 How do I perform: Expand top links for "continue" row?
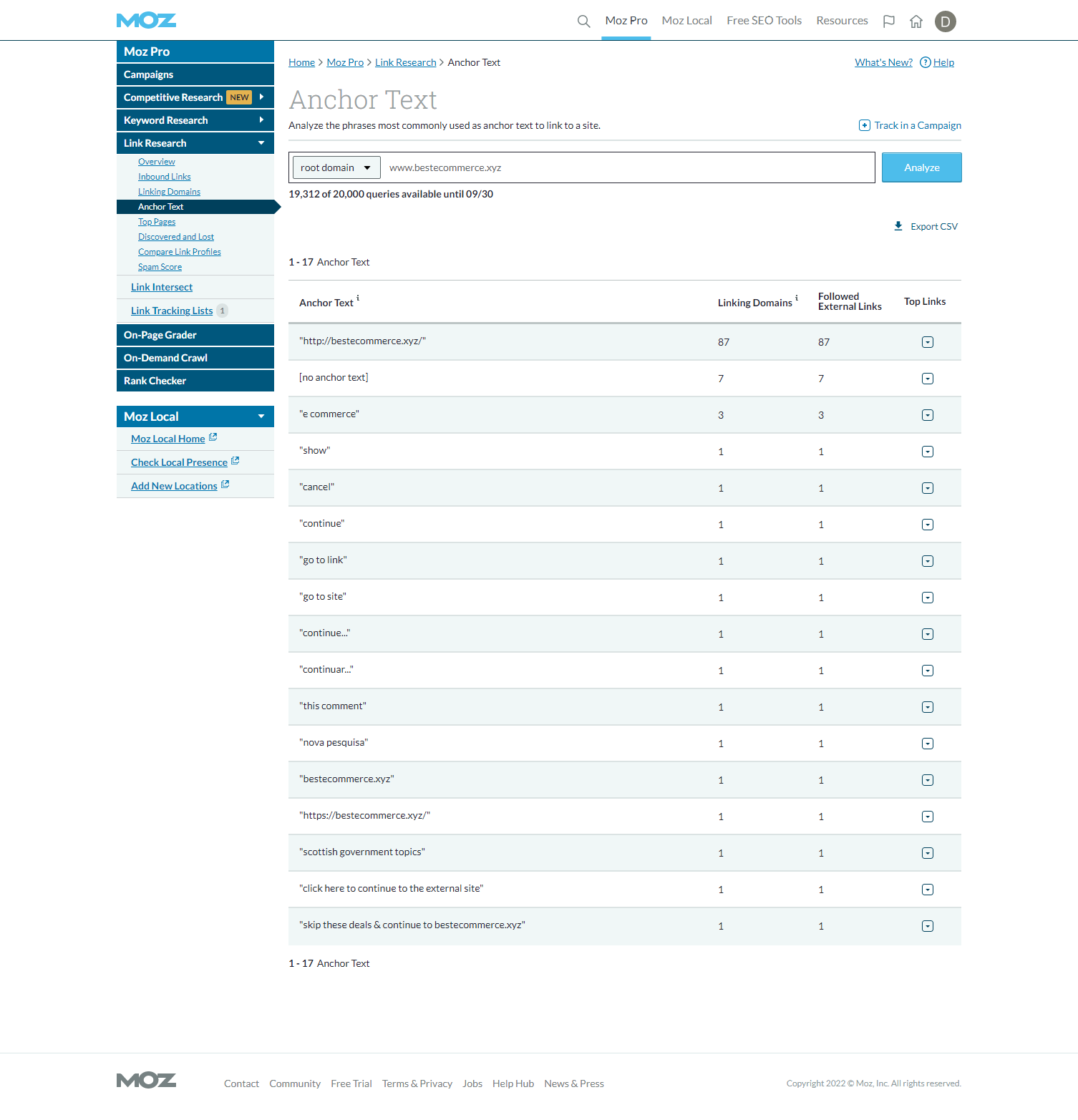pyautogui.click(x=928, y=525)
